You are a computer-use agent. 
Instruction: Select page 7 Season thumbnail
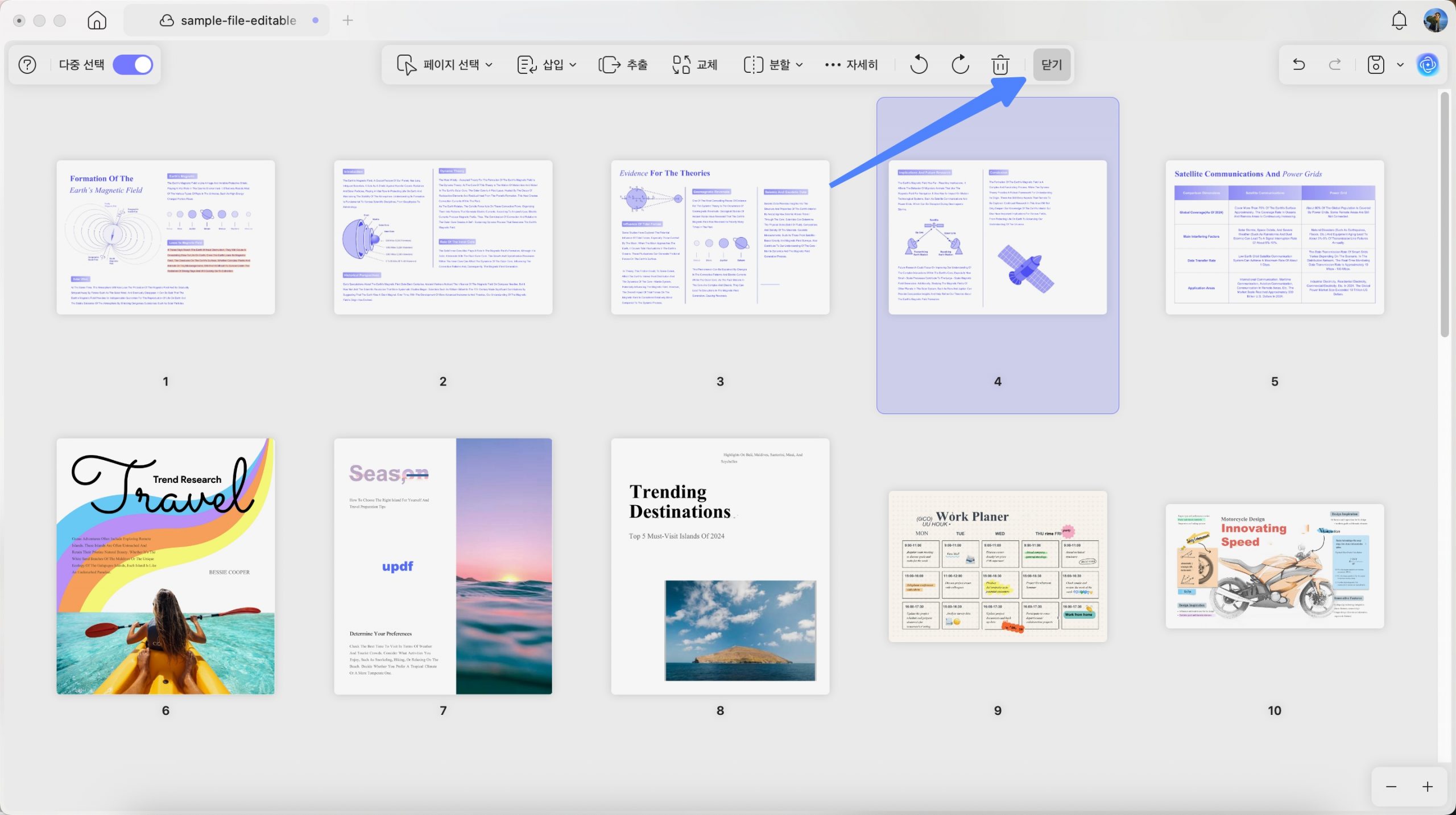coord(443,566)
